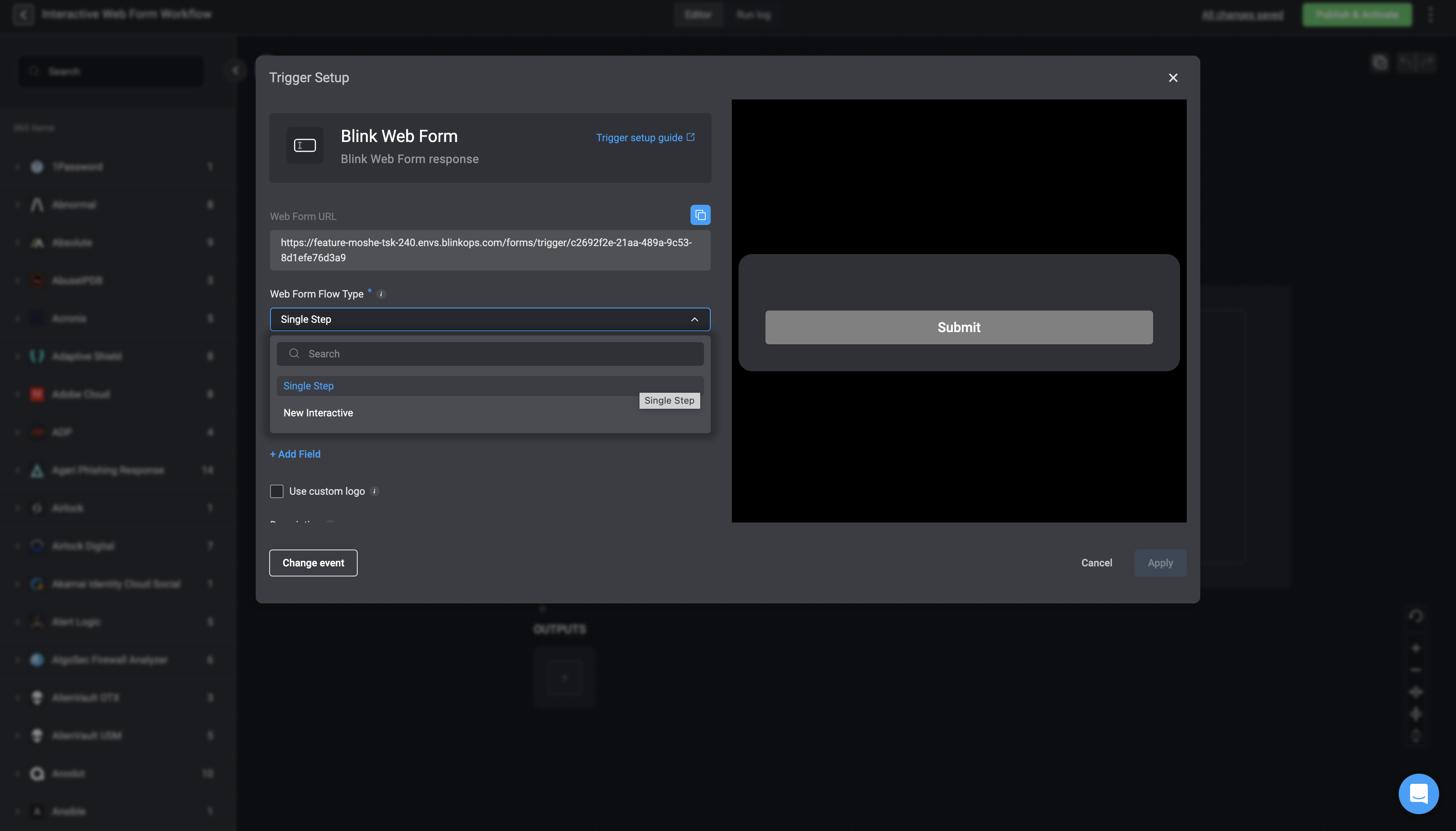Cancel the trigger setup
This screenshot has width=1456, height=831.
coord(1097,563)
